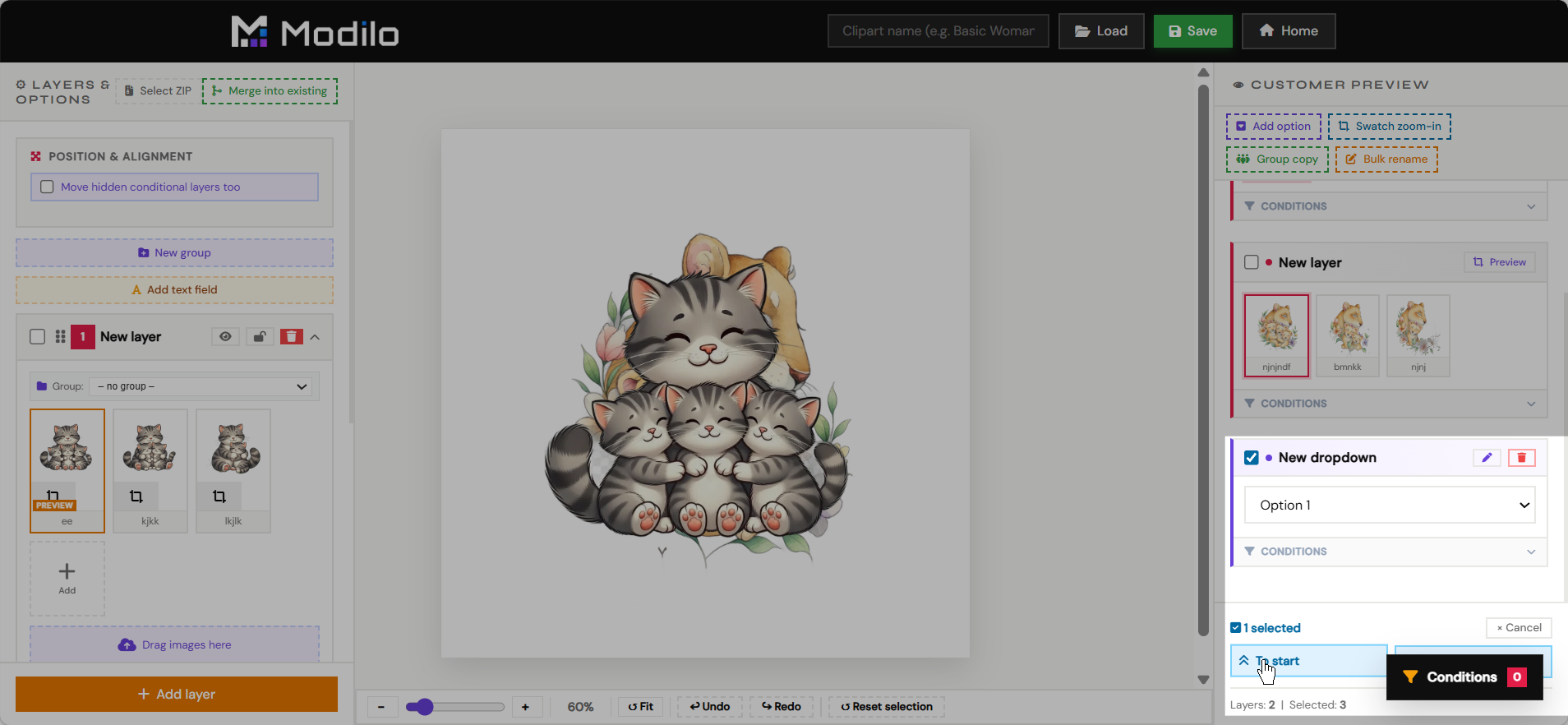Delete New layer using red trash icon
Screen dimensions: 1568x725
[292, 336]
